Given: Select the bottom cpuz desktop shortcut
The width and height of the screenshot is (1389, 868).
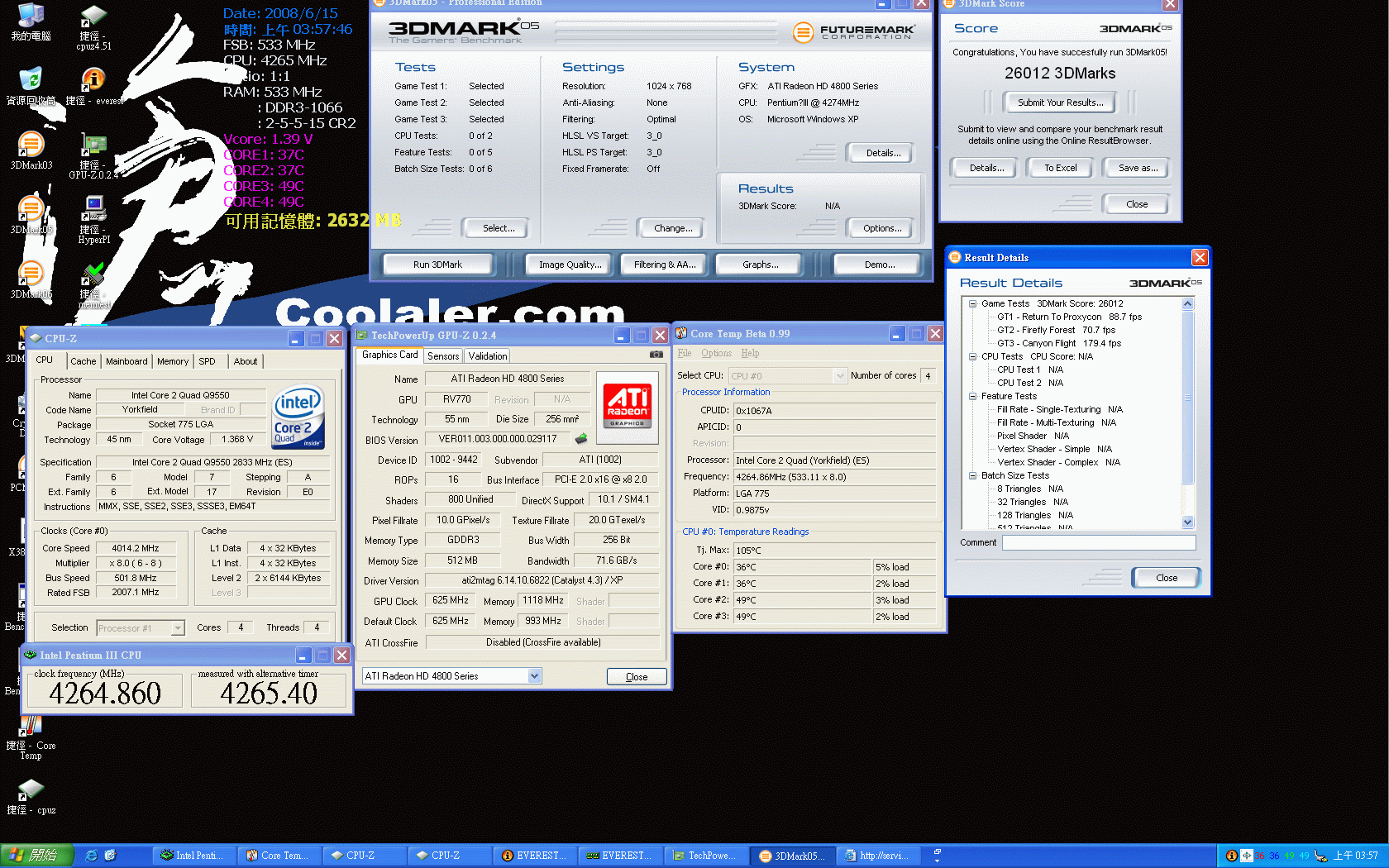Looking at the screenshot, I should pyautogui.click(x=31, y=796).
